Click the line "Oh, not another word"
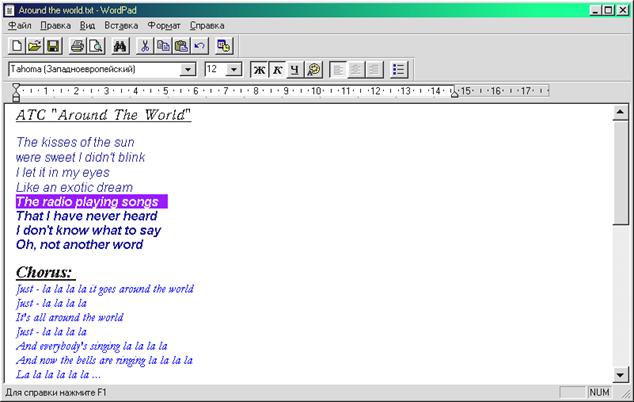 click(80, 245)
